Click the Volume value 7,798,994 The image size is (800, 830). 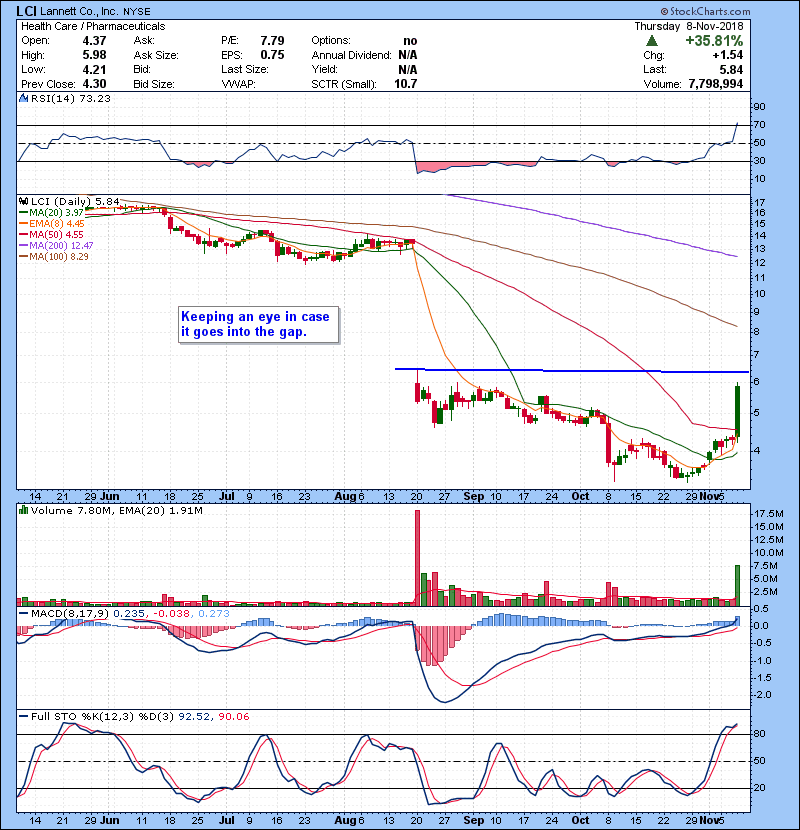coord(716,84)
